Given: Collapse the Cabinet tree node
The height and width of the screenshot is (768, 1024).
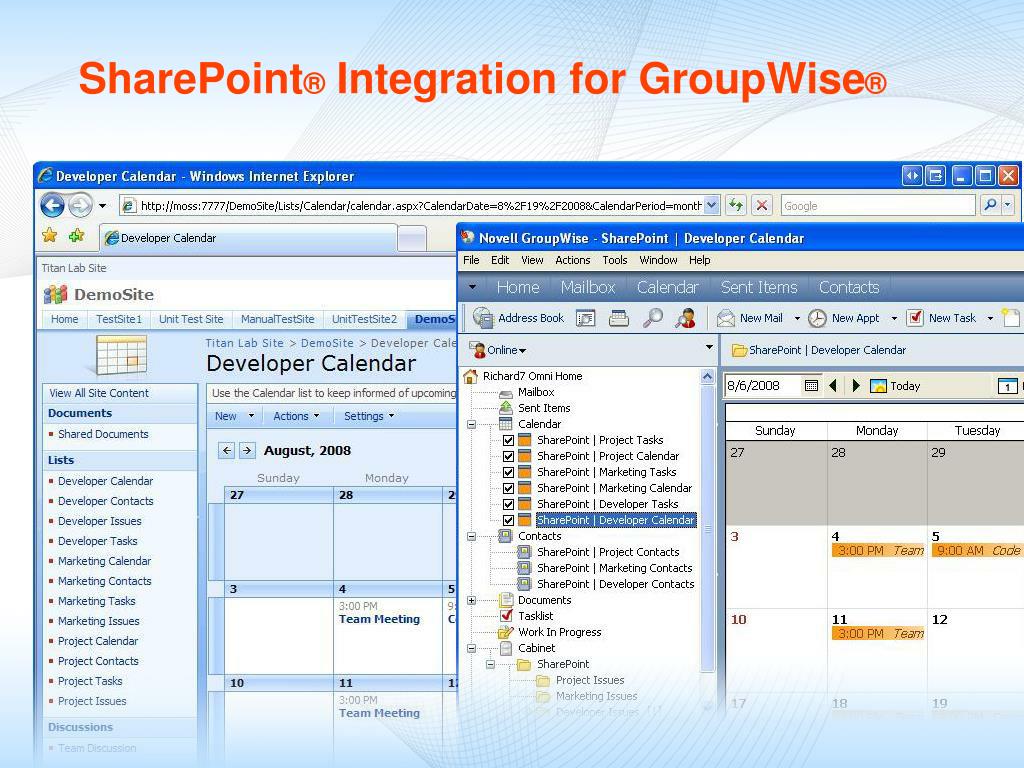Looking at the screenshot, I should pos(472,648).
